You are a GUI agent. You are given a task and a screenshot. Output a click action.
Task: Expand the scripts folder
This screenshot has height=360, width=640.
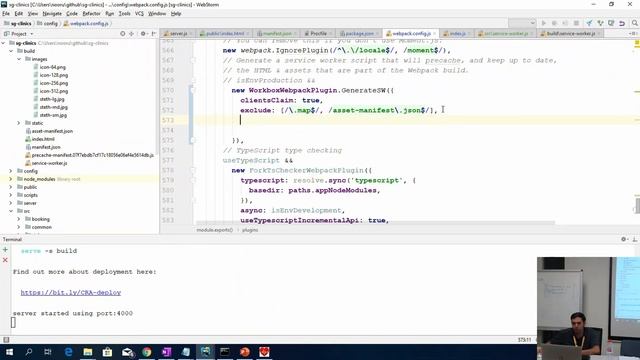point(11,195)
